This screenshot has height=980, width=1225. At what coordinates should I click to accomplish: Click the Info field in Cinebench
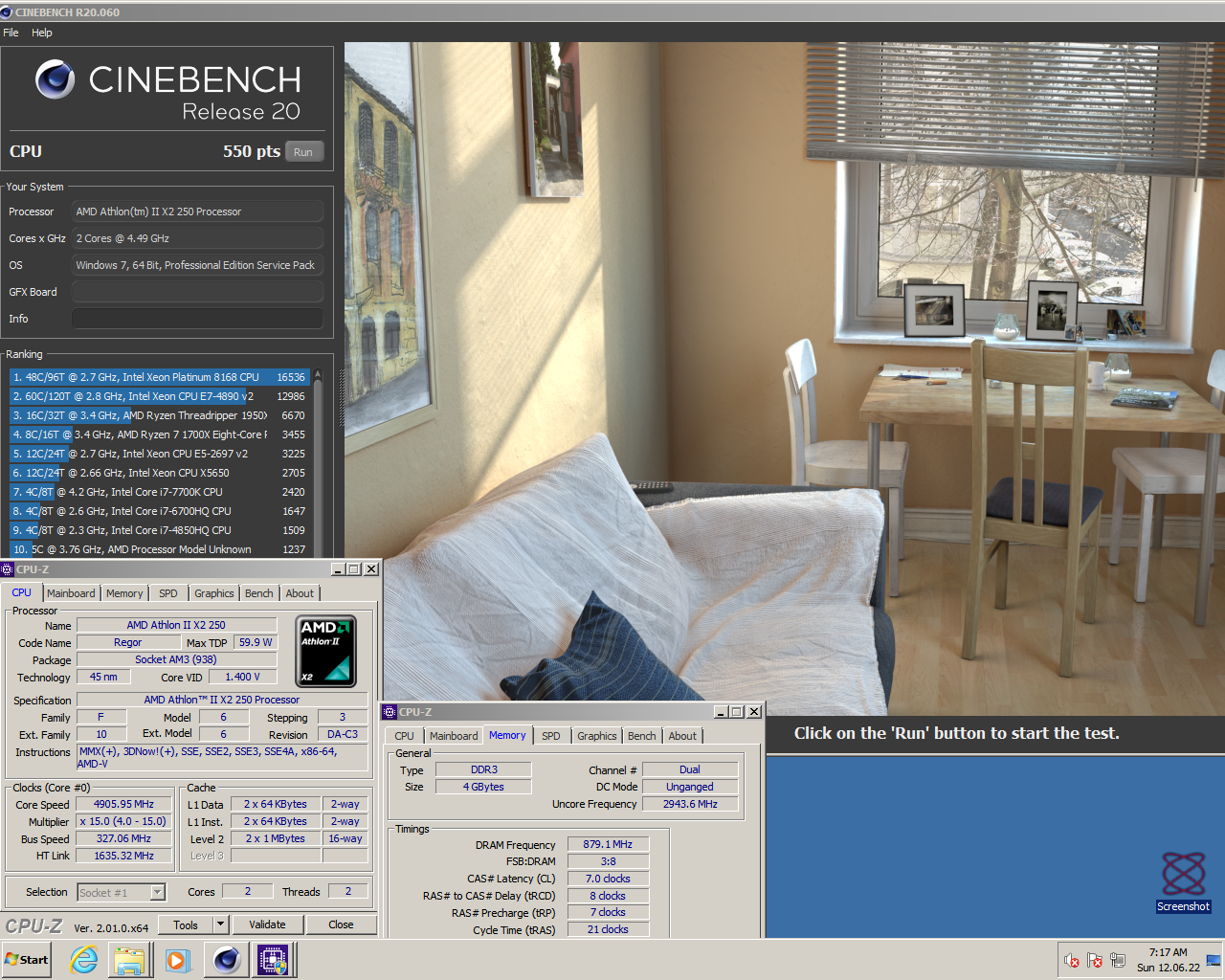pyautogui.click(x=197, y=319)
